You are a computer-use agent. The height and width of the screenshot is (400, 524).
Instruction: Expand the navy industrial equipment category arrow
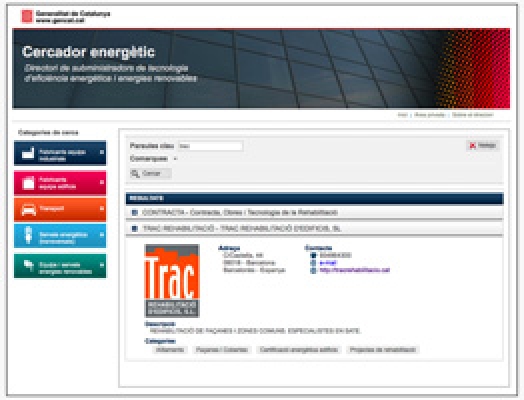coord(102,152)
